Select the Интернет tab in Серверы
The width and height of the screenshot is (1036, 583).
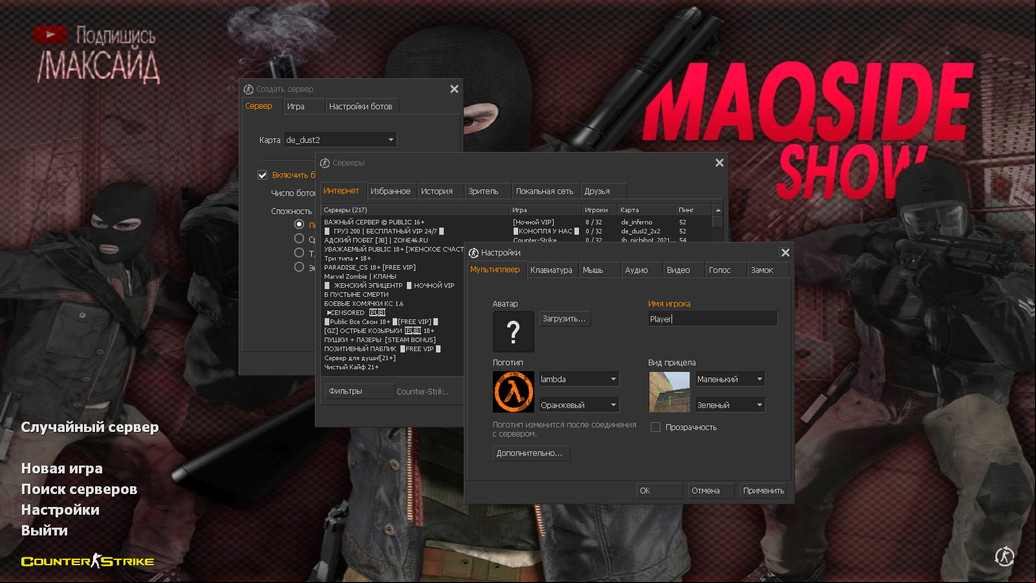tap(341, 191)
